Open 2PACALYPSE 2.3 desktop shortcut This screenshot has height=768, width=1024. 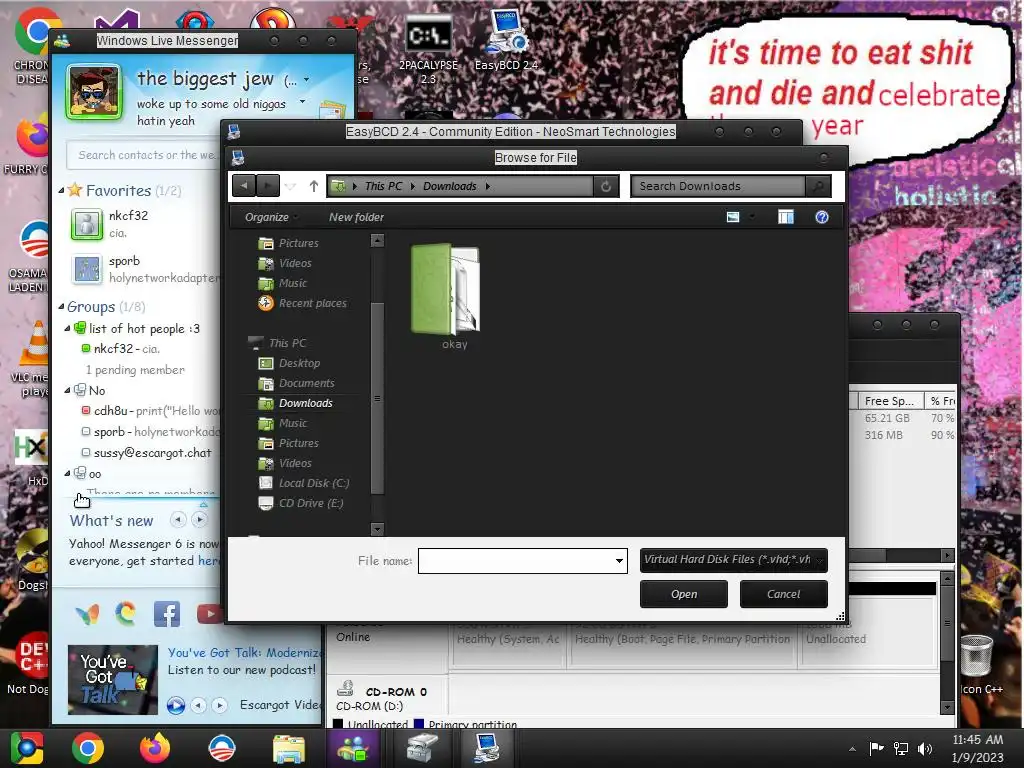pyautogui.click(x=428, y=48)
